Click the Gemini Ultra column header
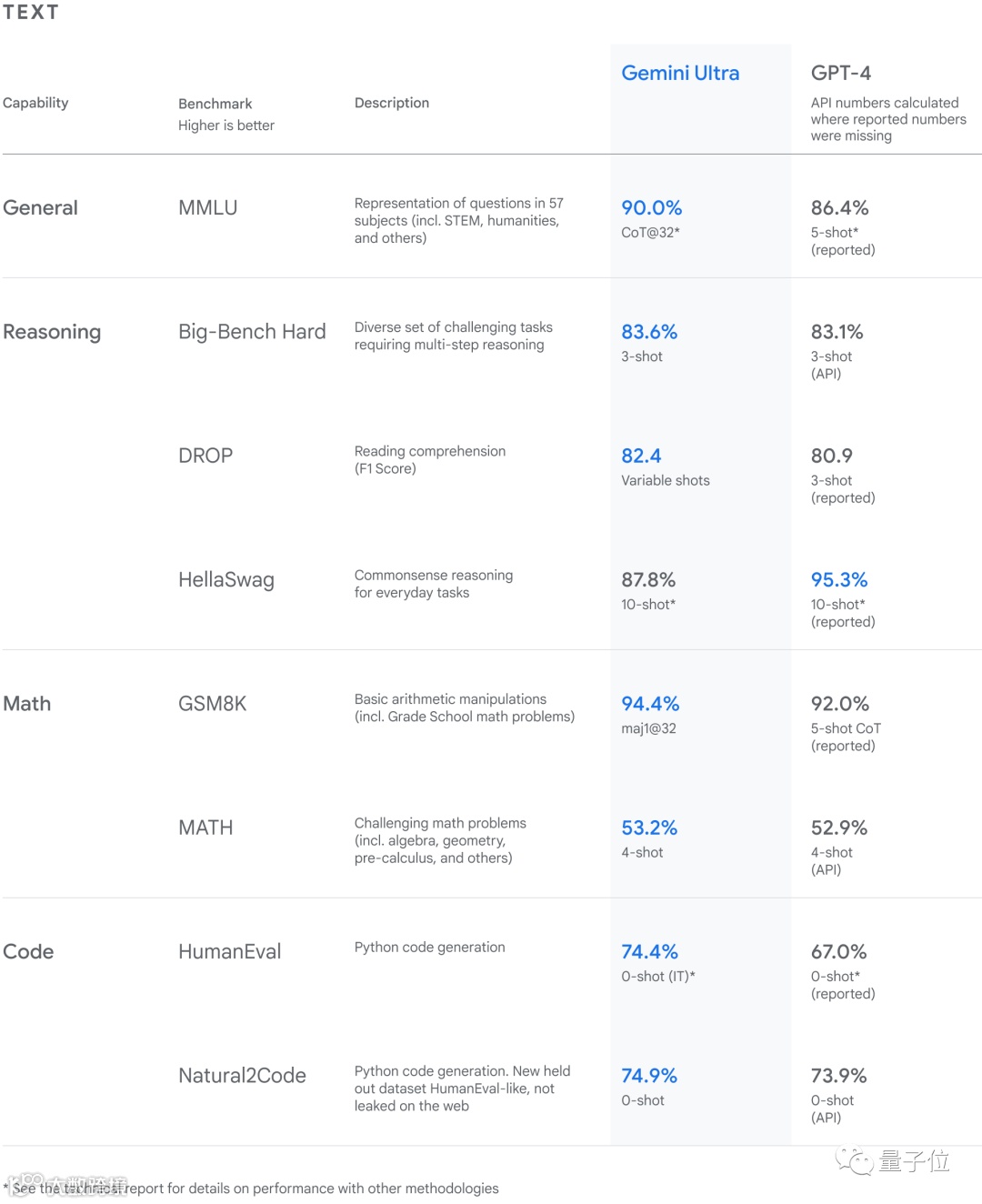 (680, 73)
